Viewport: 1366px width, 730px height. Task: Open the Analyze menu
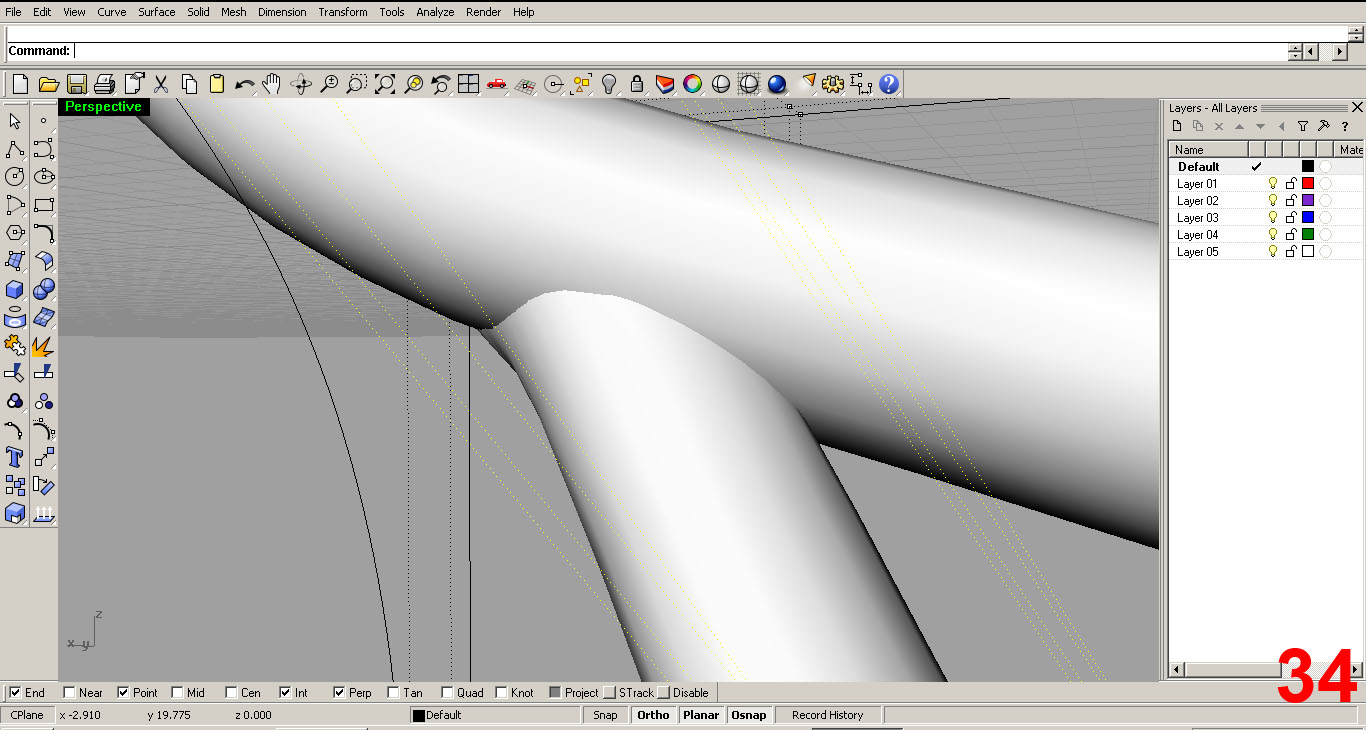[435, 12]
